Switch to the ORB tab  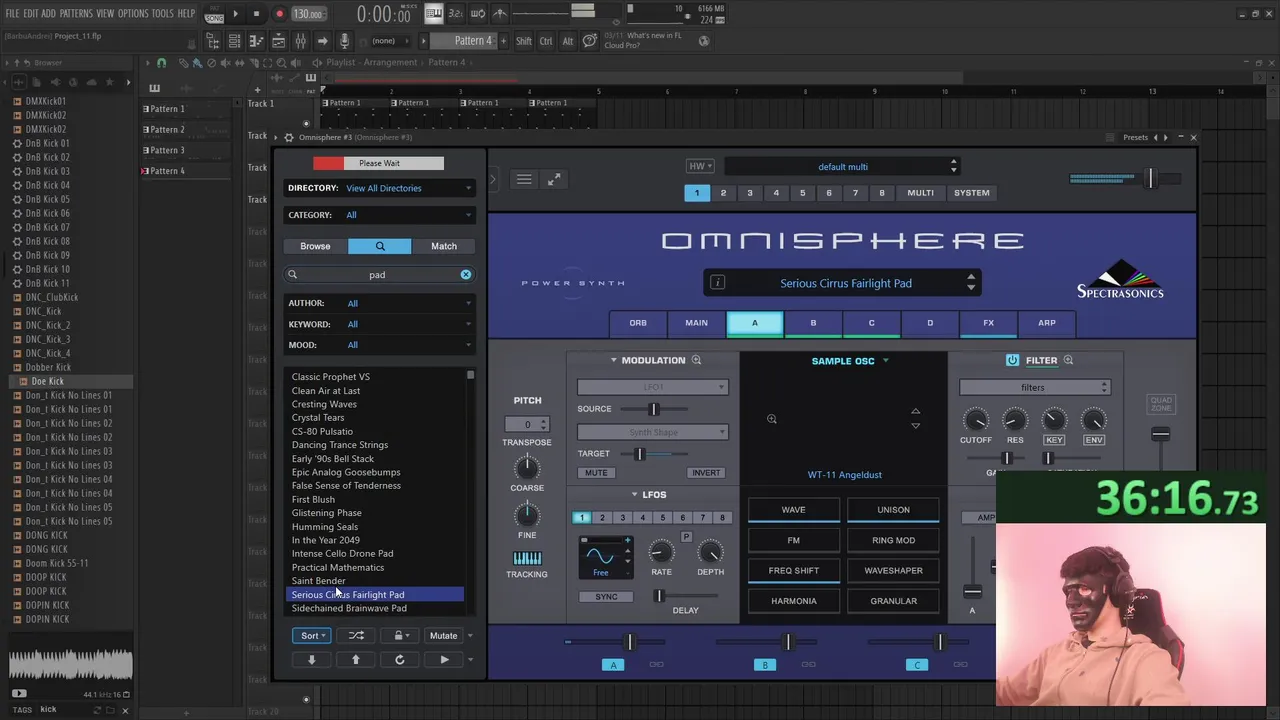(x=638, y=323)
